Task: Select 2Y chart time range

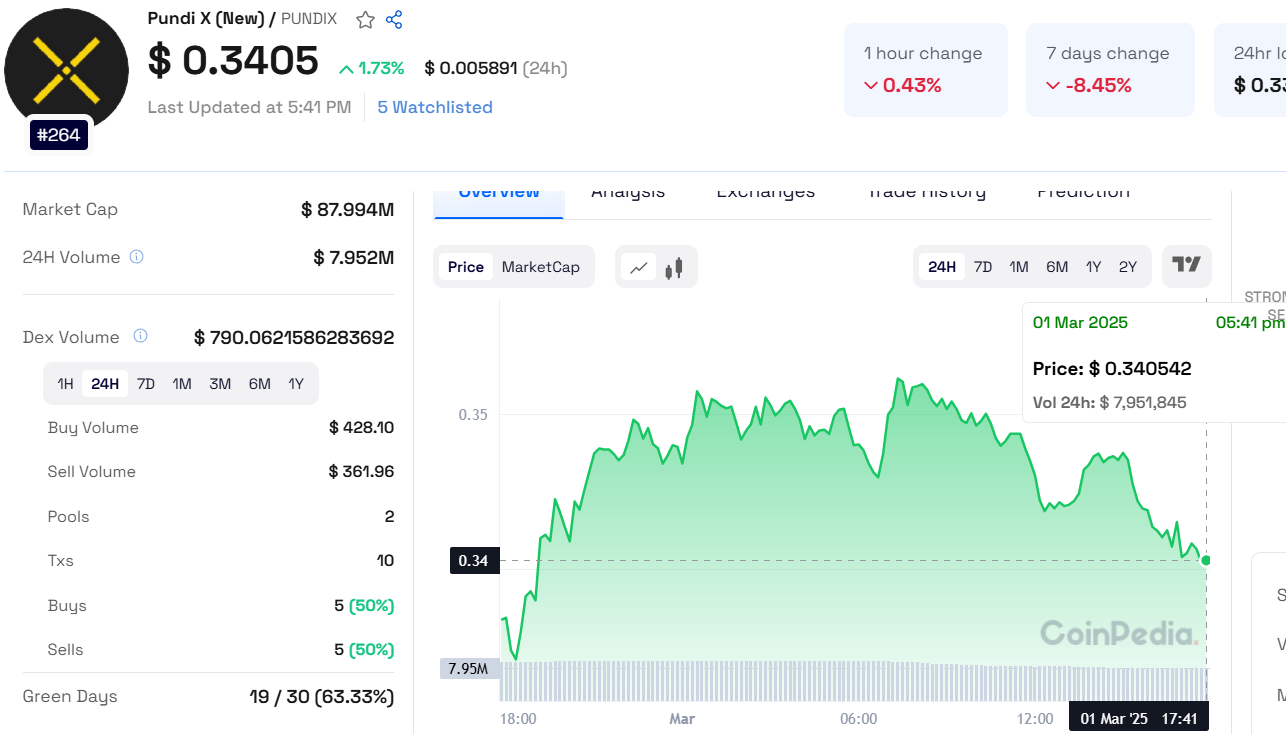Action: tap(1128, 267)
